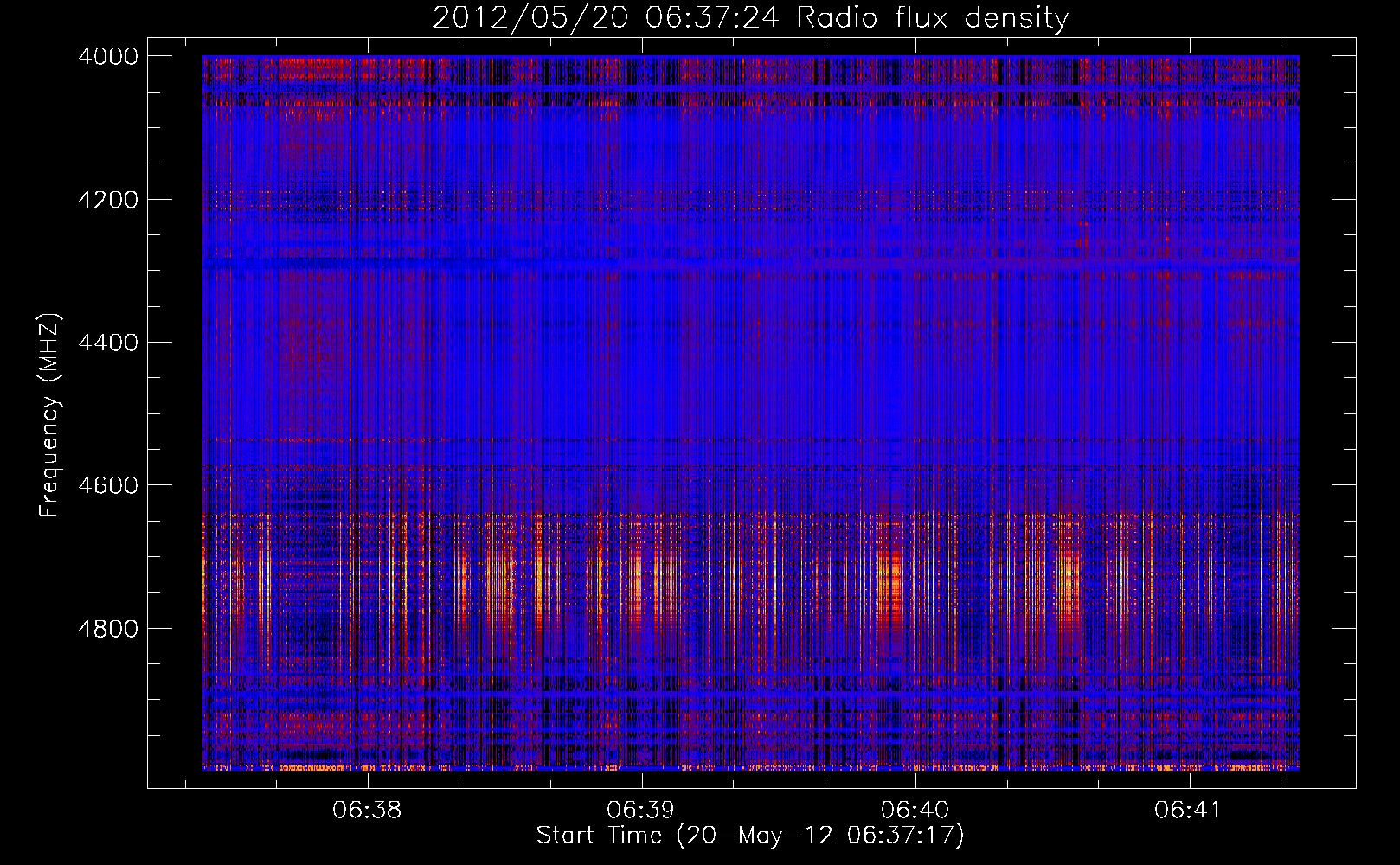Click the "Start Time (20-May-12 06:37:17)" axis label
The width and height of the screenshot is (1400, 865).
tap(749, 836)
